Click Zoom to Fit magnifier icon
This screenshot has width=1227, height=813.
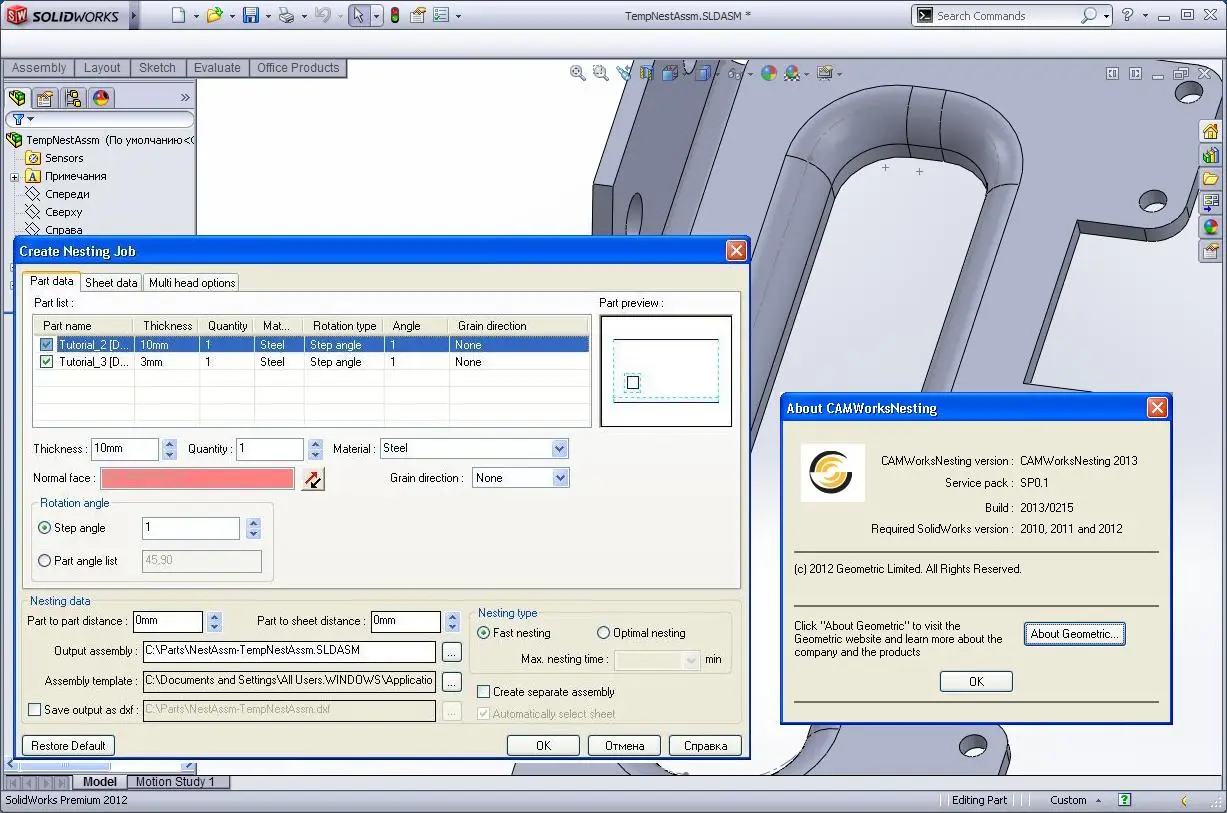(x=578, y=73)
